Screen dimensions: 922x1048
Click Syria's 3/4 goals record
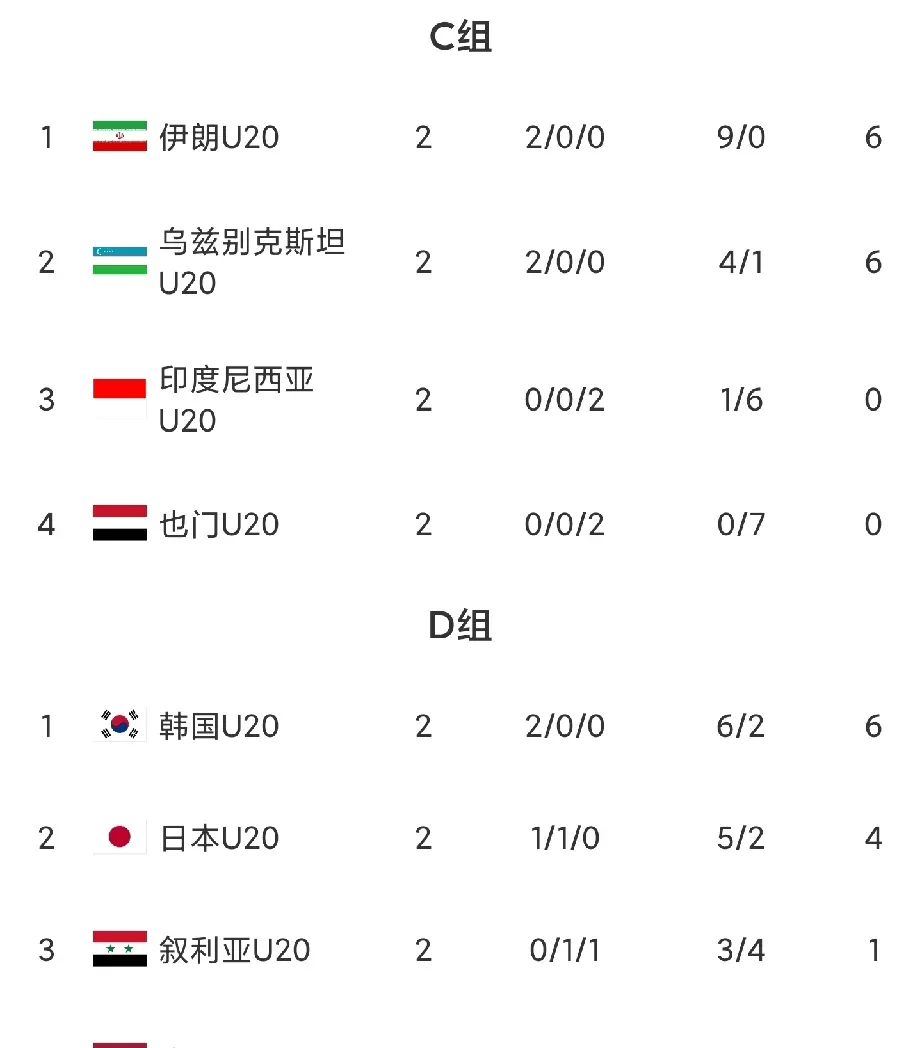pyautogui.click(x=741, y=949)
